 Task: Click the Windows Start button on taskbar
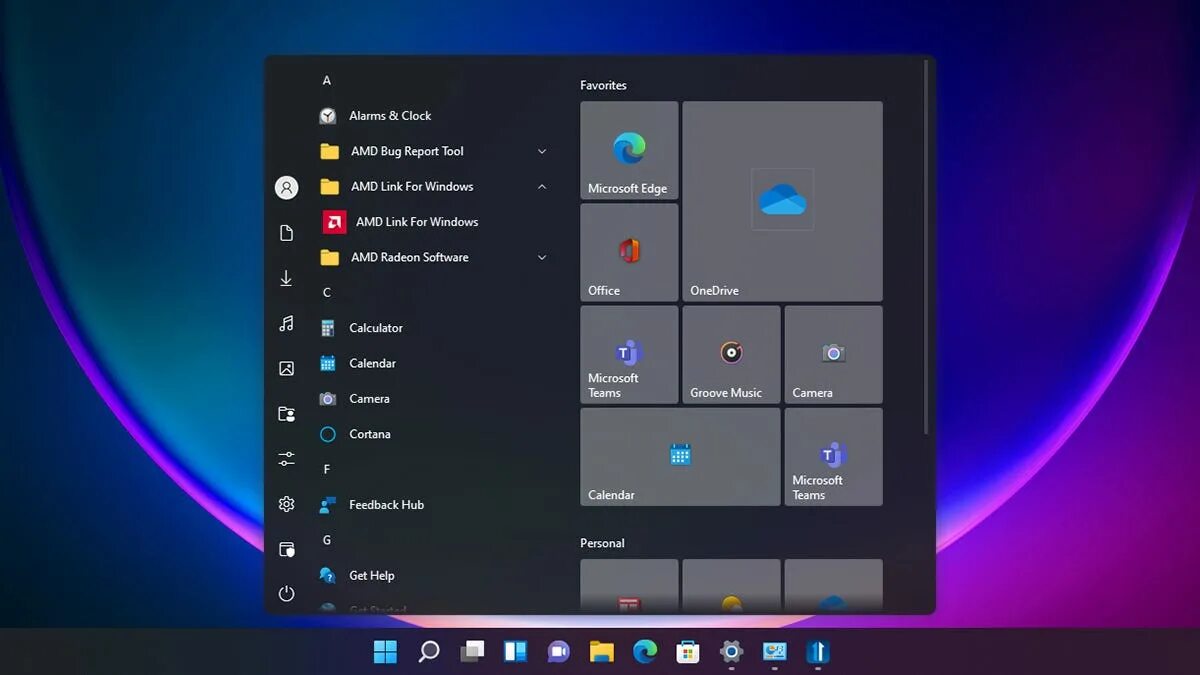coord(385,652)
